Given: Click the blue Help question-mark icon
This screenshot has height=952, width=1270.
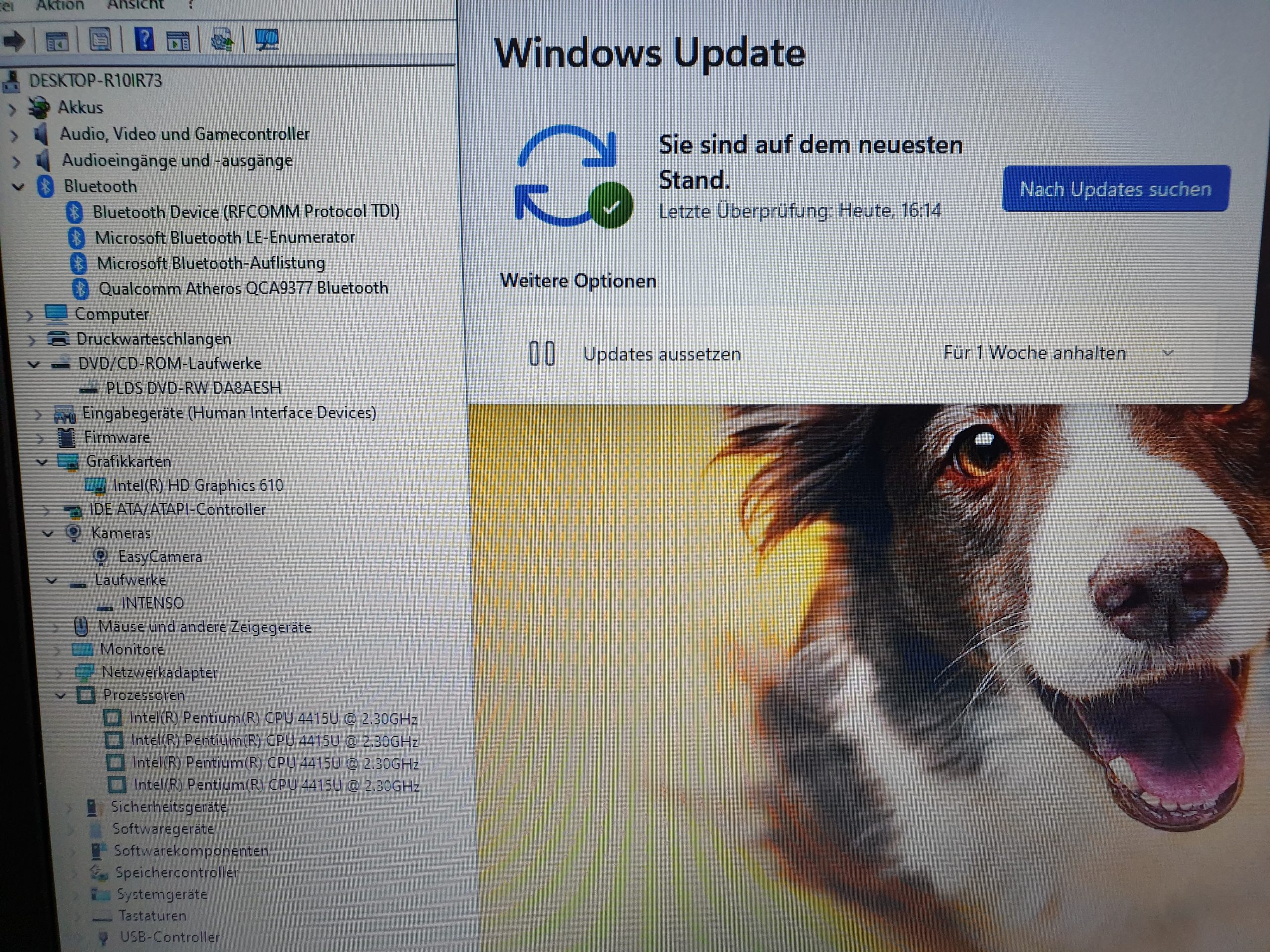Looking at the screenshot, I should 144,40.
